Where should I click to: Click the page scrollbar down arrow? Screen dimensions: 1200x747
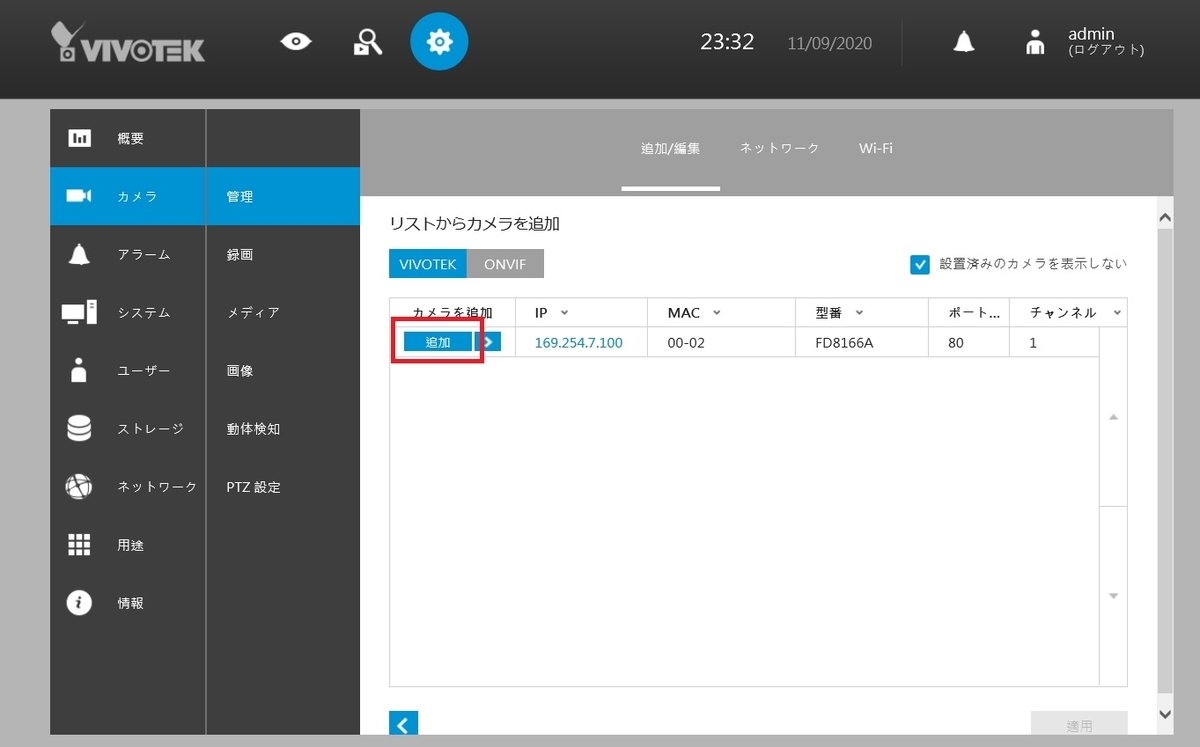(x=1164, y=714)
